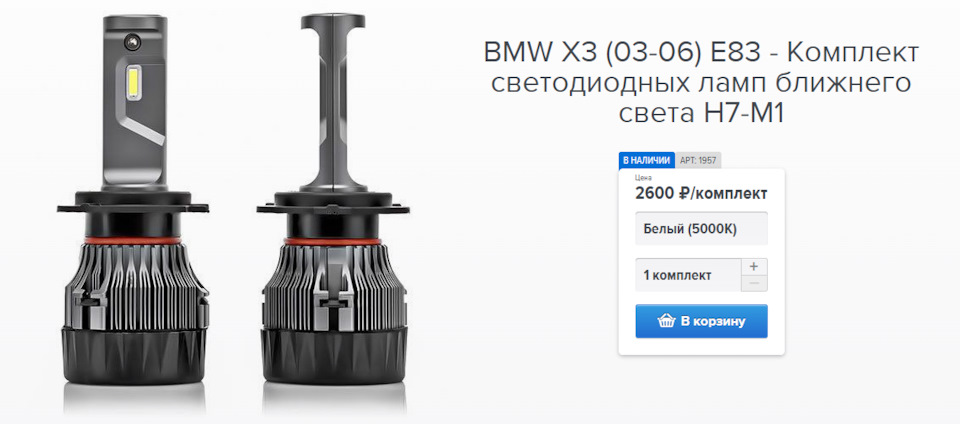
Task: Click the BMW X3 E83 product title
Action: [x=701, y=83]
